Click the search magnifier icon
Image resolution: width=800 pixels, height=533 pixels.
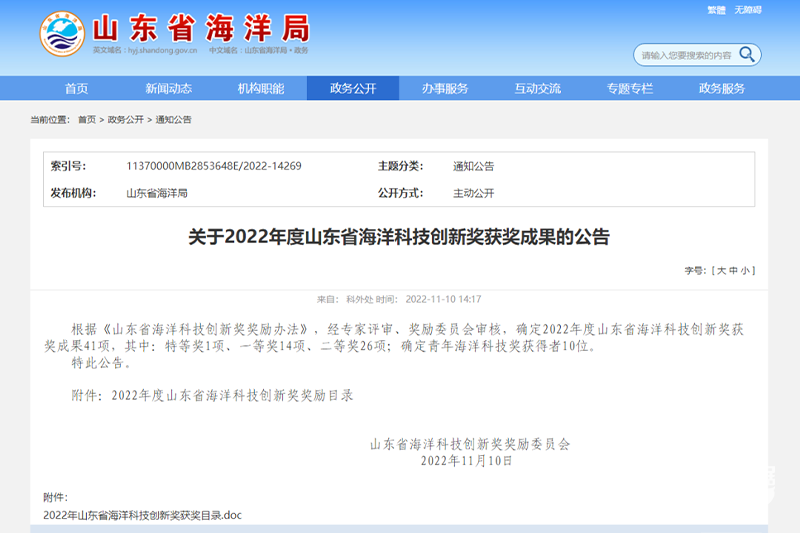[746, 54]
